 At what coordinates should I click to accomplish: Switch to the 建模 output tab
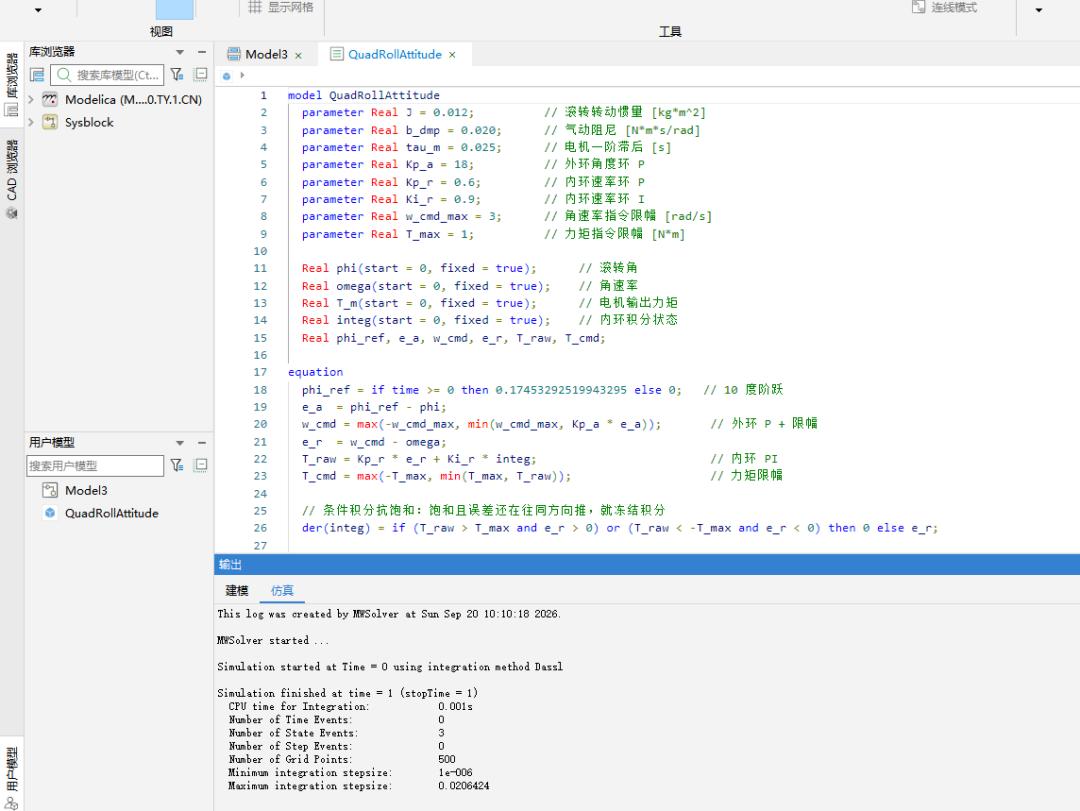236,591
